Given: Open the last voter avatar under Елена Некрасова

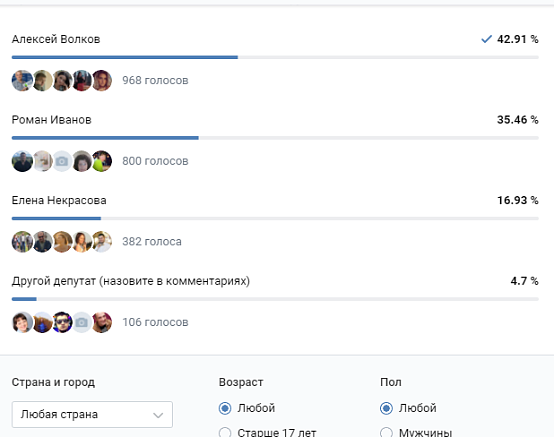Looking at the screenshot, I should [x=102, y=242].
